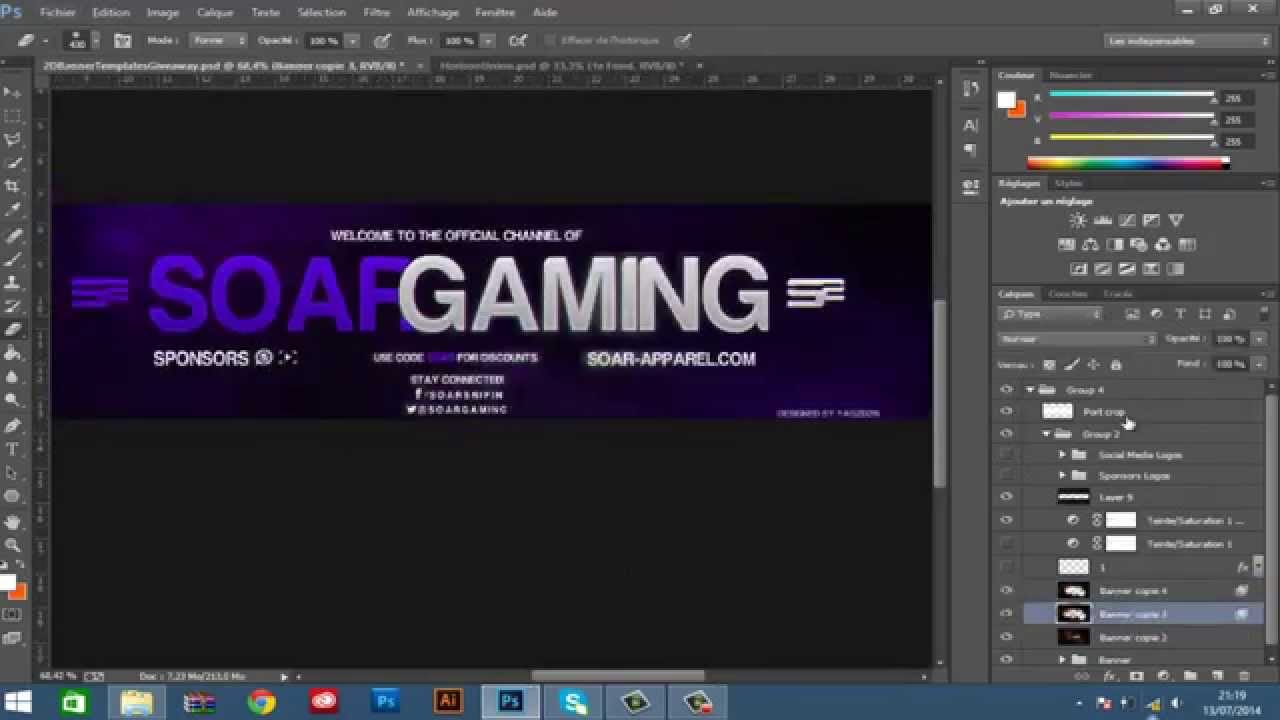Open the Affichage menu
This screenshot has width=1280, height=720.
click(x=433, y=13)
